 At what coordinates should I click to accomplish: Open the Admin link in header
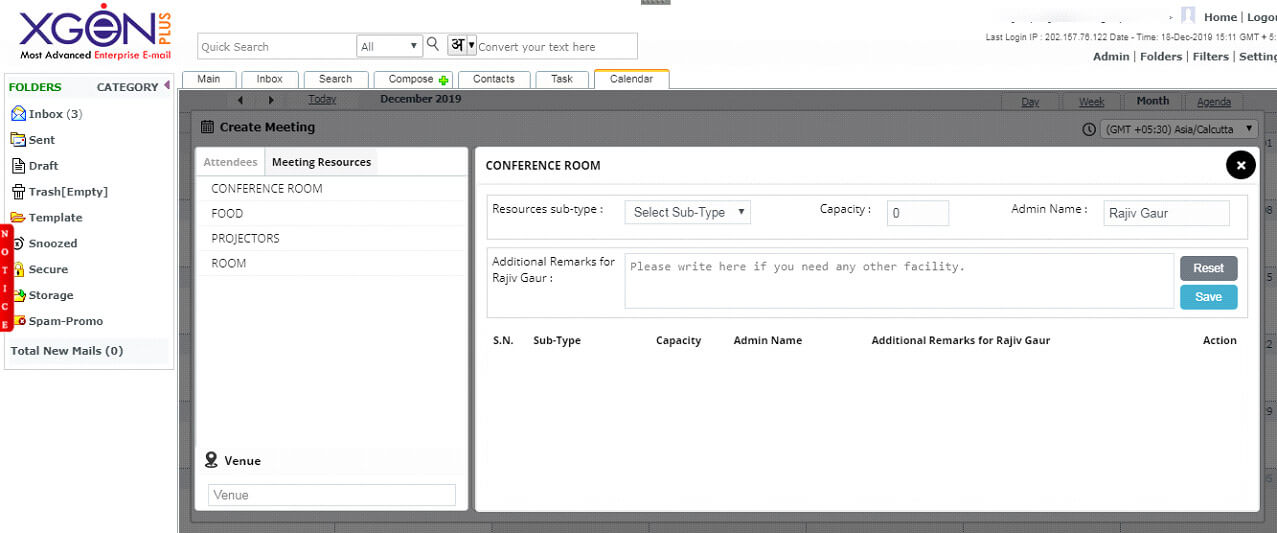[x=1111, y=57]
